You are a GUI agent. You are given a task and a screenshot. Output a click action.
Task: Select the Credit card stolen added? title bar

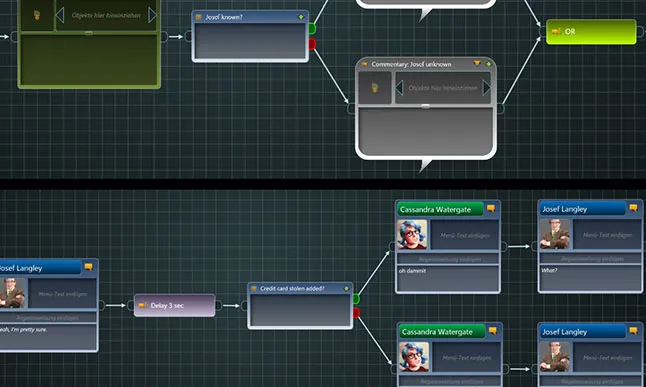point(300,288)
